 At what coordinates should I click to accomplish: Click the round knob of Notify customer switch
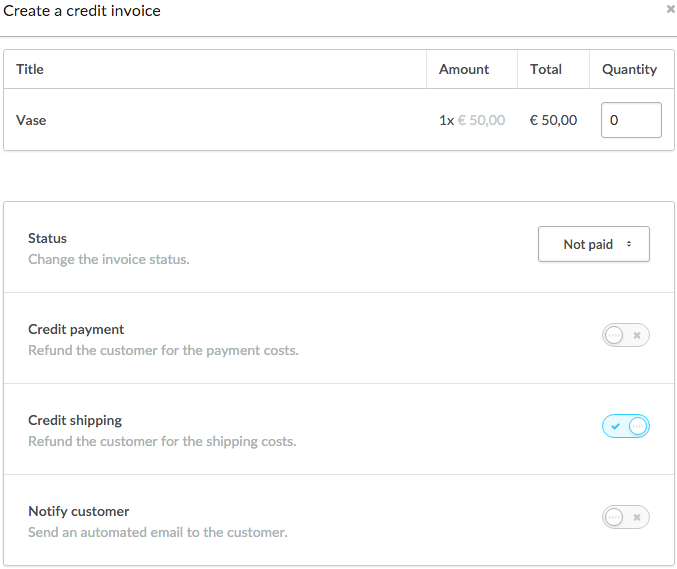click(x=614, y=517)
